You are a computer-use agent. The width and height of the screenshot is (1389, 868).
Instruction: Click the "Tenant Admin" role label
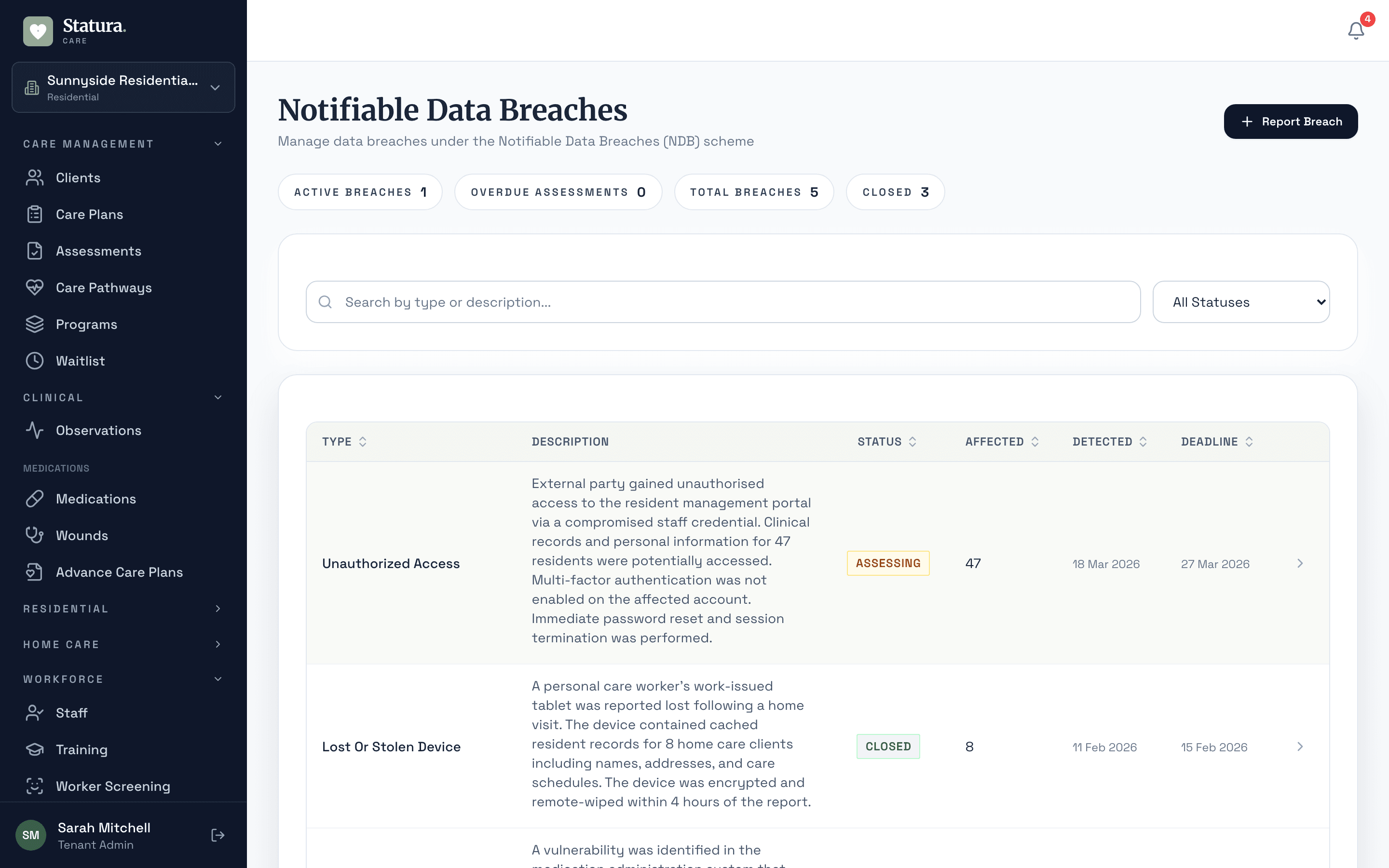[95, 844]
